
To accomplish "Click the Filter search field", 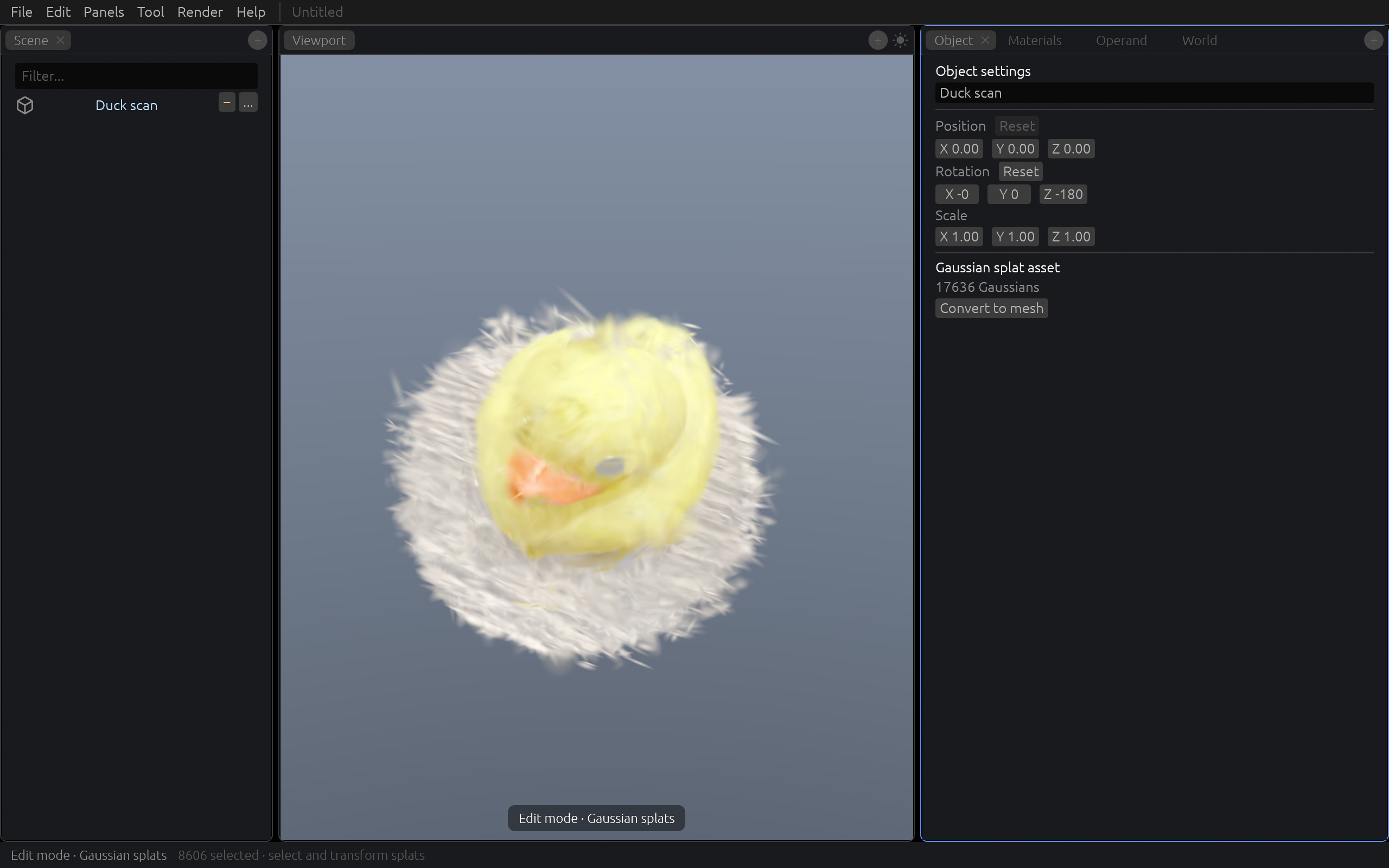I will click(136, 76).
